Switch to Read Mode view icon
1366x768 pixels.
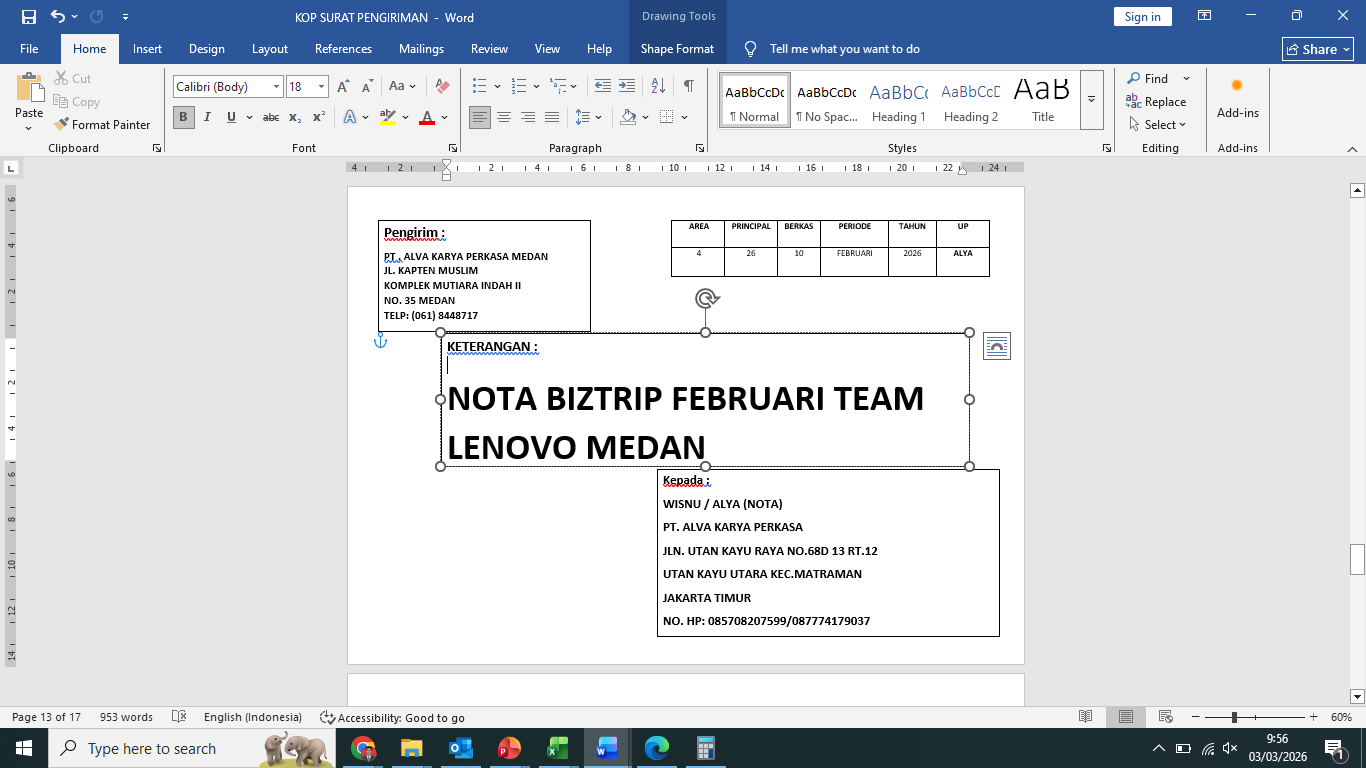(x=1086, y=717)
